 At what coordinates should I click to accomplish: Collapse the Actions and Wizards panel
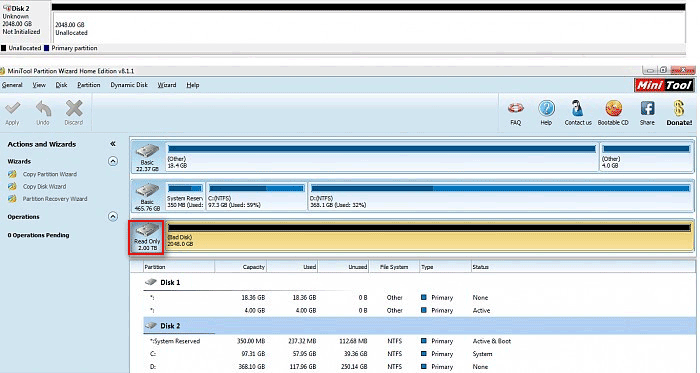(113, 144)
